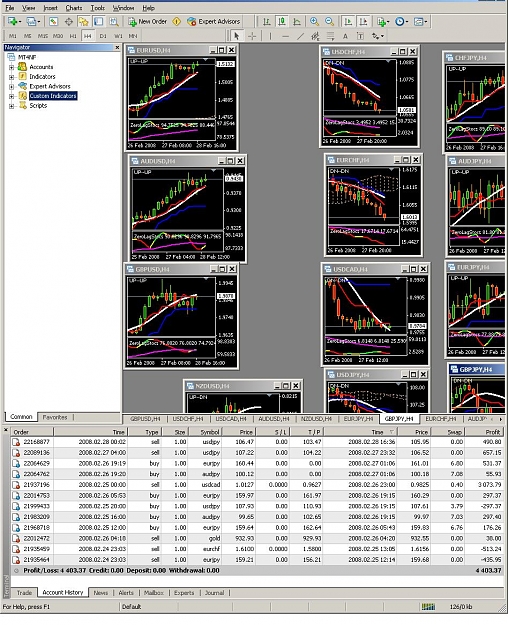Open the Charts menu
Image resolution: width=508 pixels, height=625 pixels.
(x=74, y=8)
